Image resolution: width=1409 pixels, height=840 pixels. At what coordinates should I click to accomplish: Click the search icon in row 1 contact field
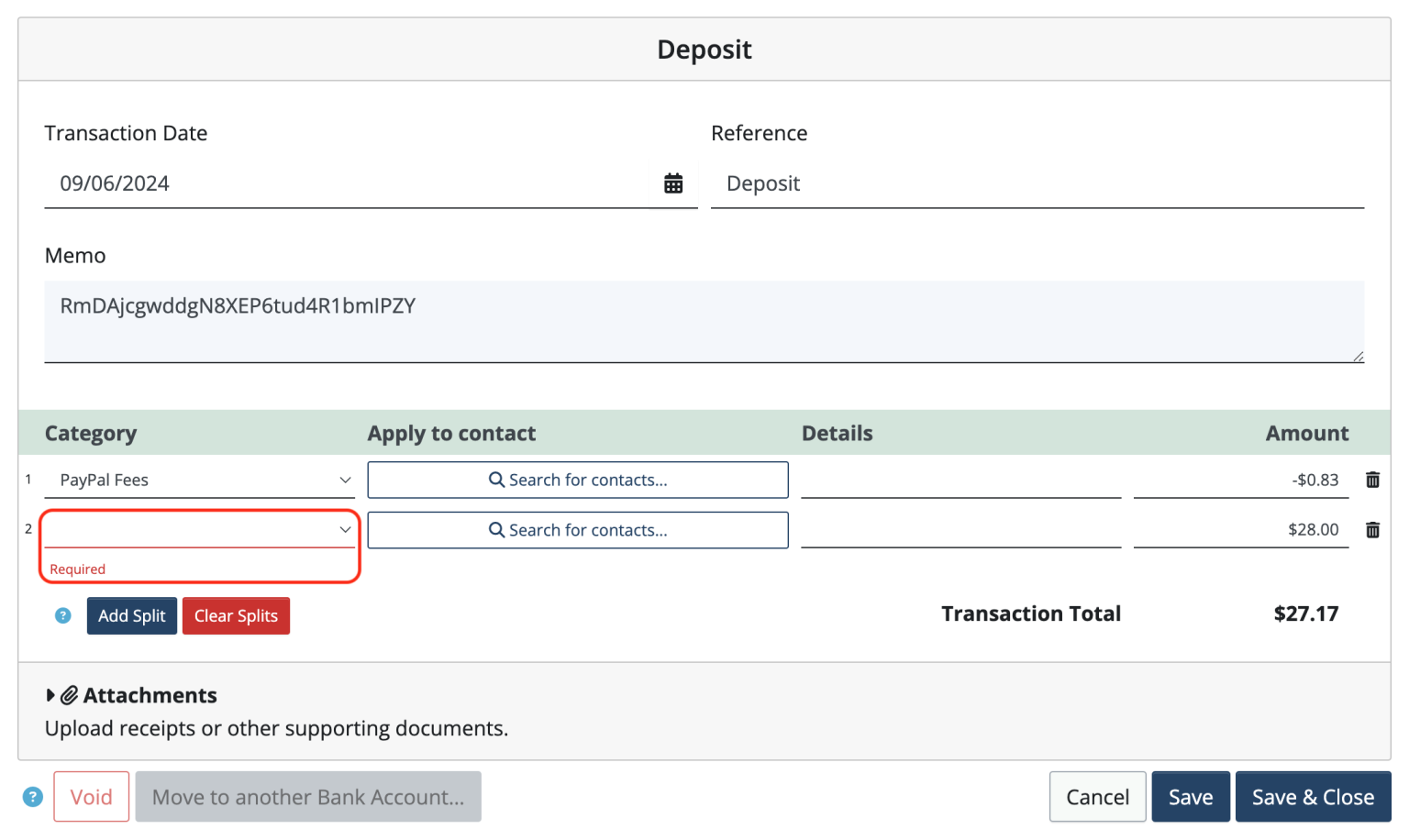point(495,479)
